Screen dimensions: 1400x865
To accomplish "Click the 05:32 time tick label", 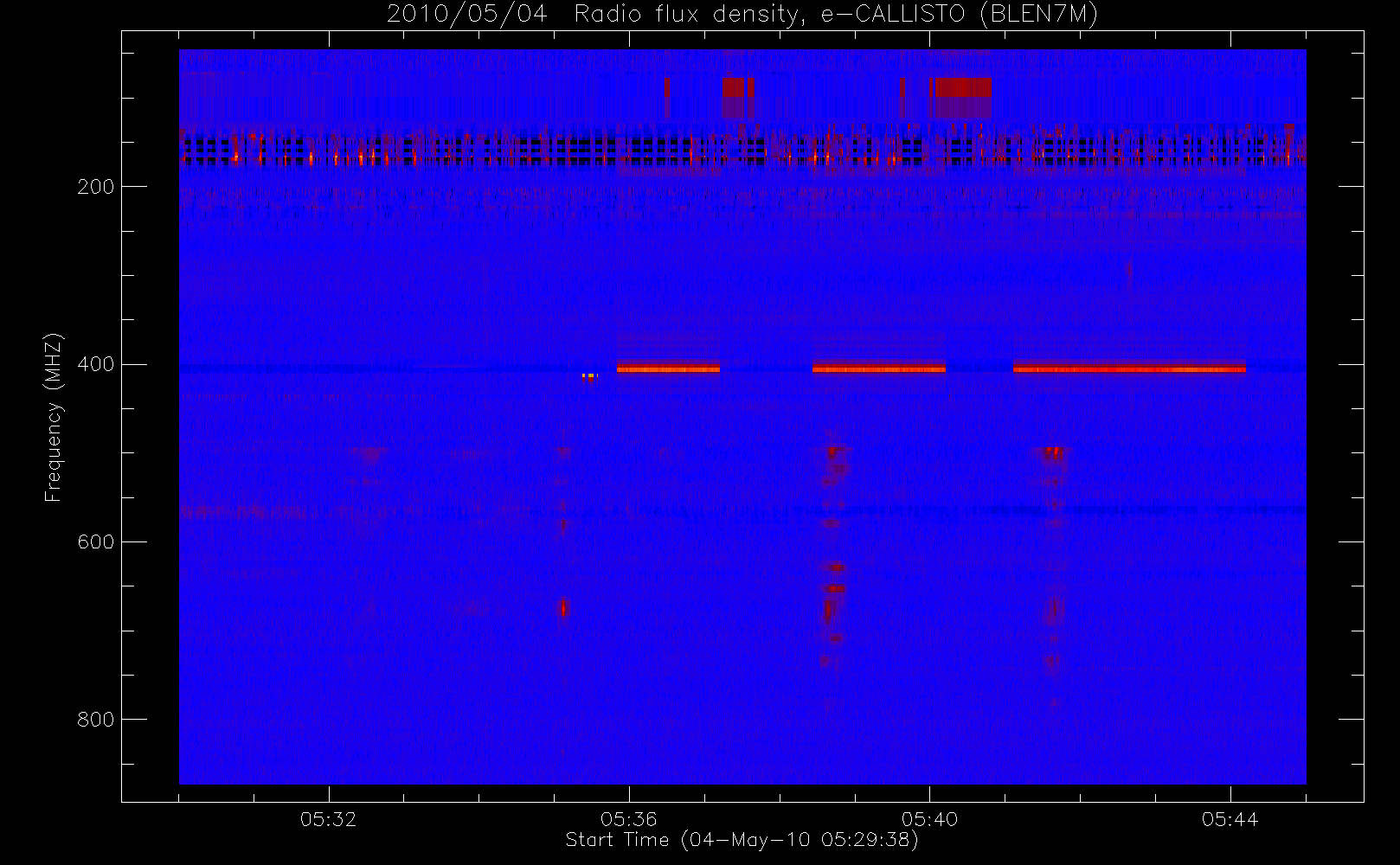I will coord(329,819).
